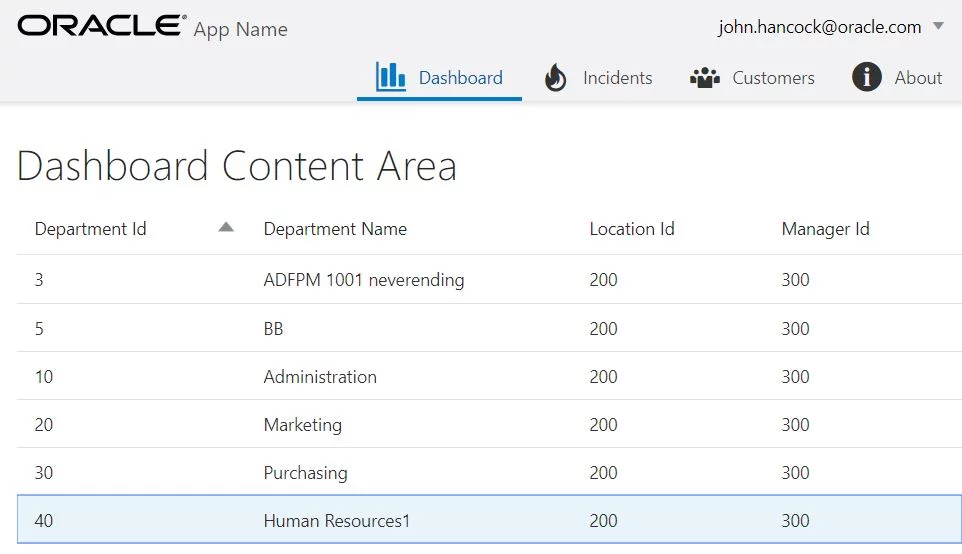The height and width of the screenshot is (554, 962).
Task: Sort by Department Name column header
Action: click(335, 229)
